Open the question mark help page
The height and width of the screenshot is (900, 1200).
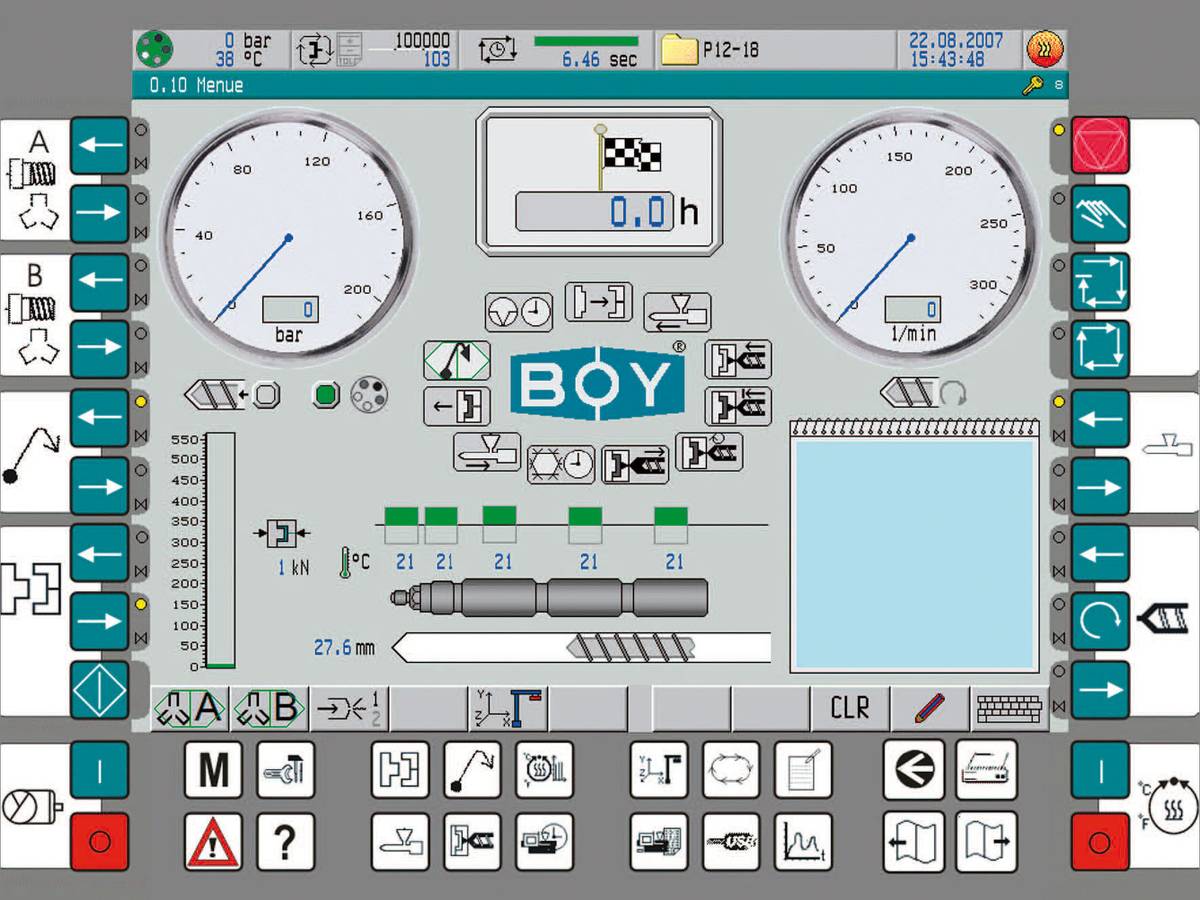click(285, 842)
